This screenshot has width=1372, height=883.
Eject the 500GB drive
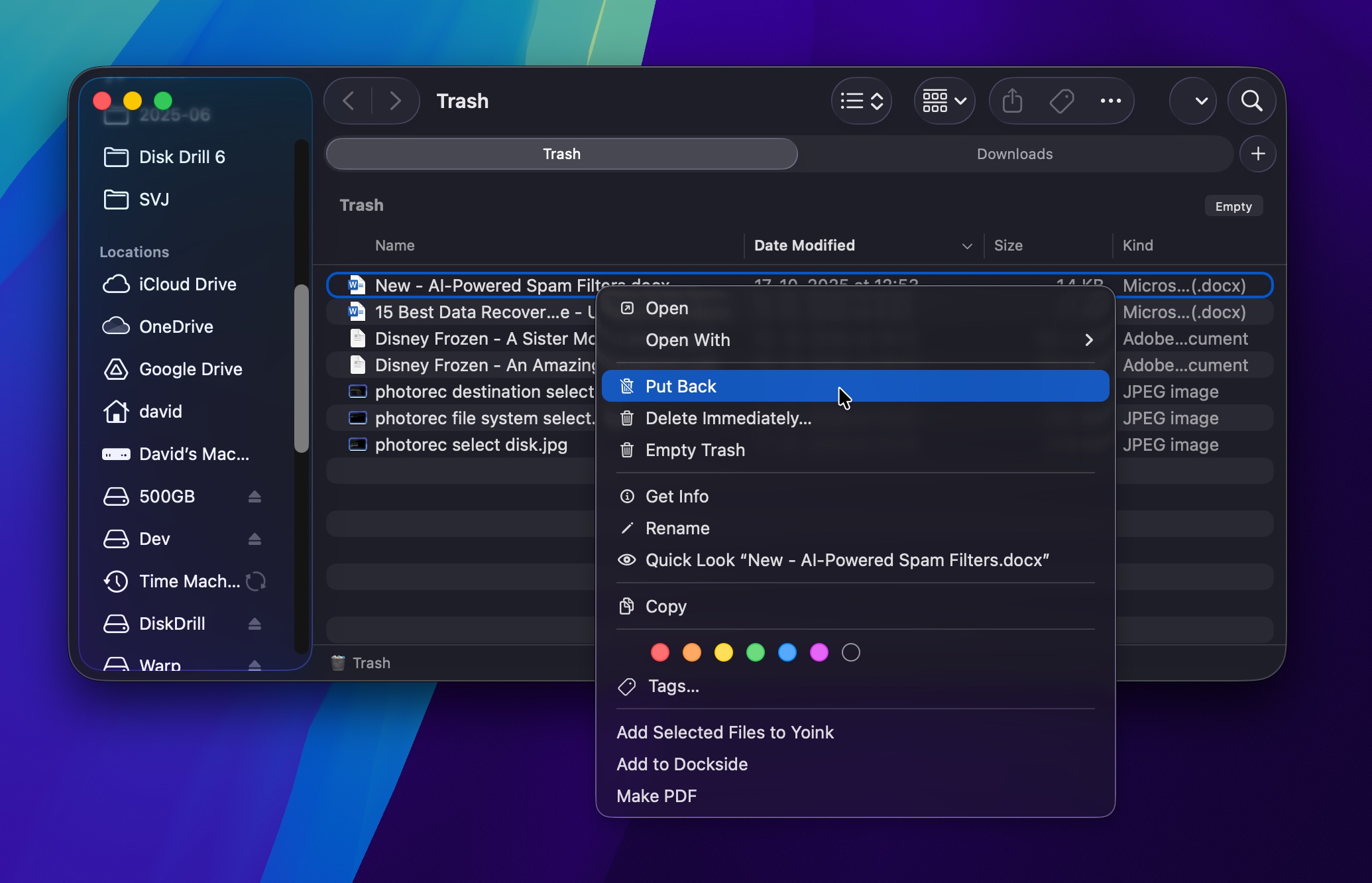(x=255, y=497)
